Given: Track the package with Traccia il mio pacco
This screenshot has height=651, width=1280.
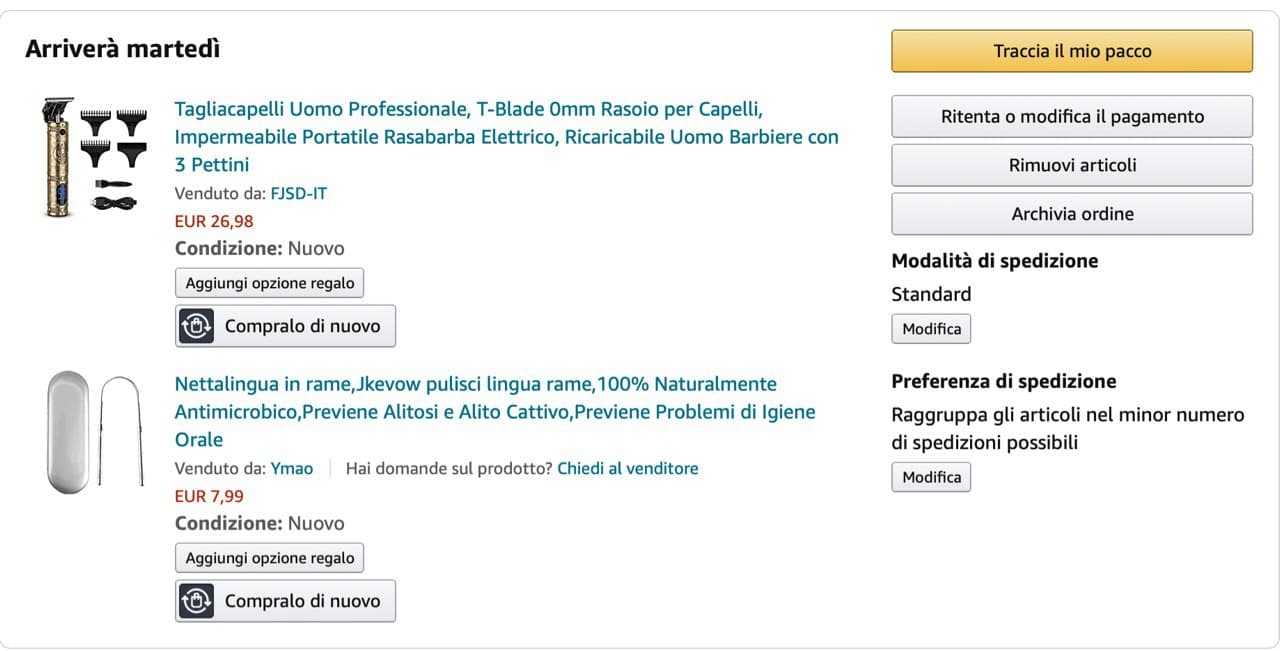Looking at the screenshot, I should tap(1072, 51).
